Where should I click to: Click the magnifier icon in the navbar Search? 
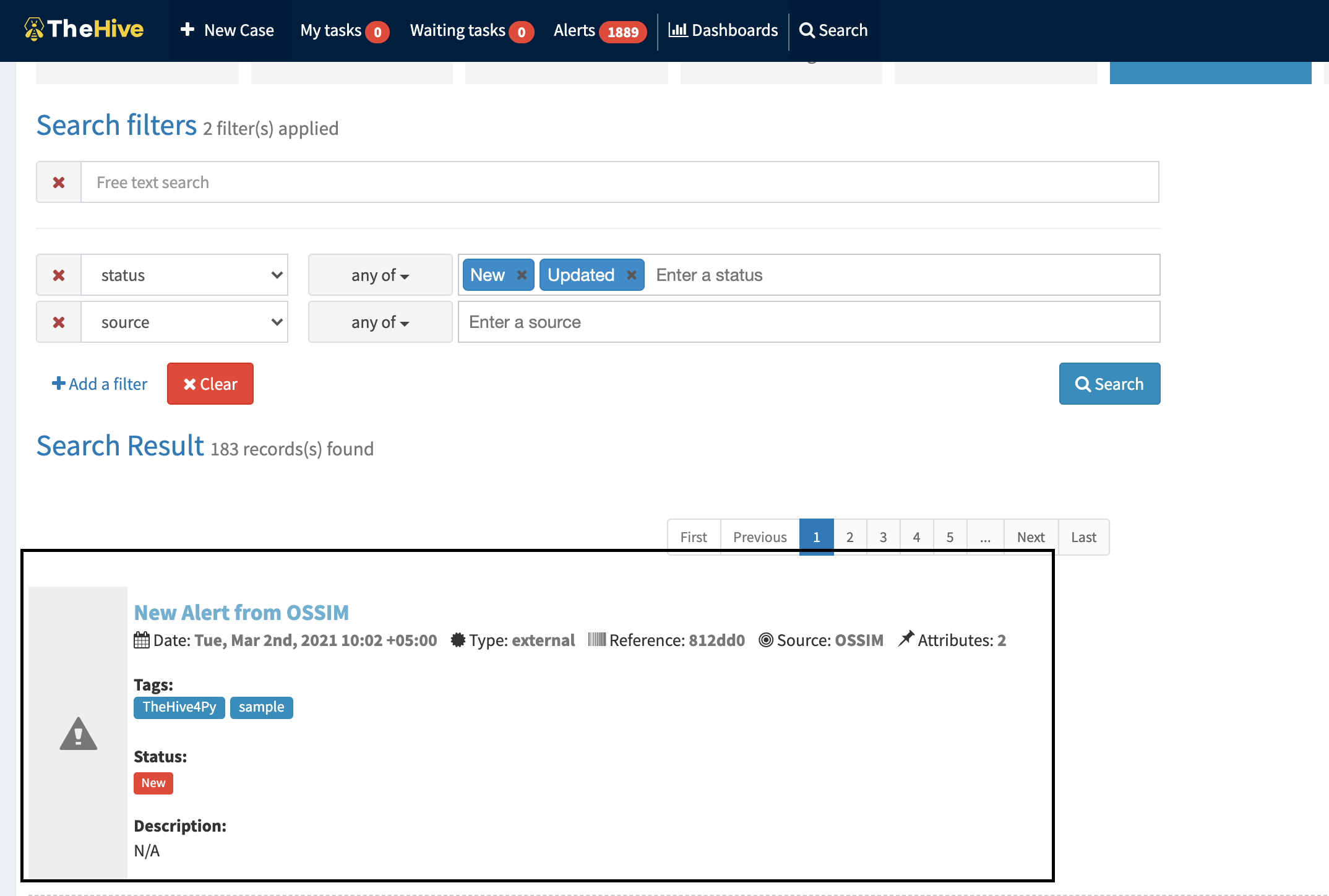pyautogui.click(x=807, y=30)
